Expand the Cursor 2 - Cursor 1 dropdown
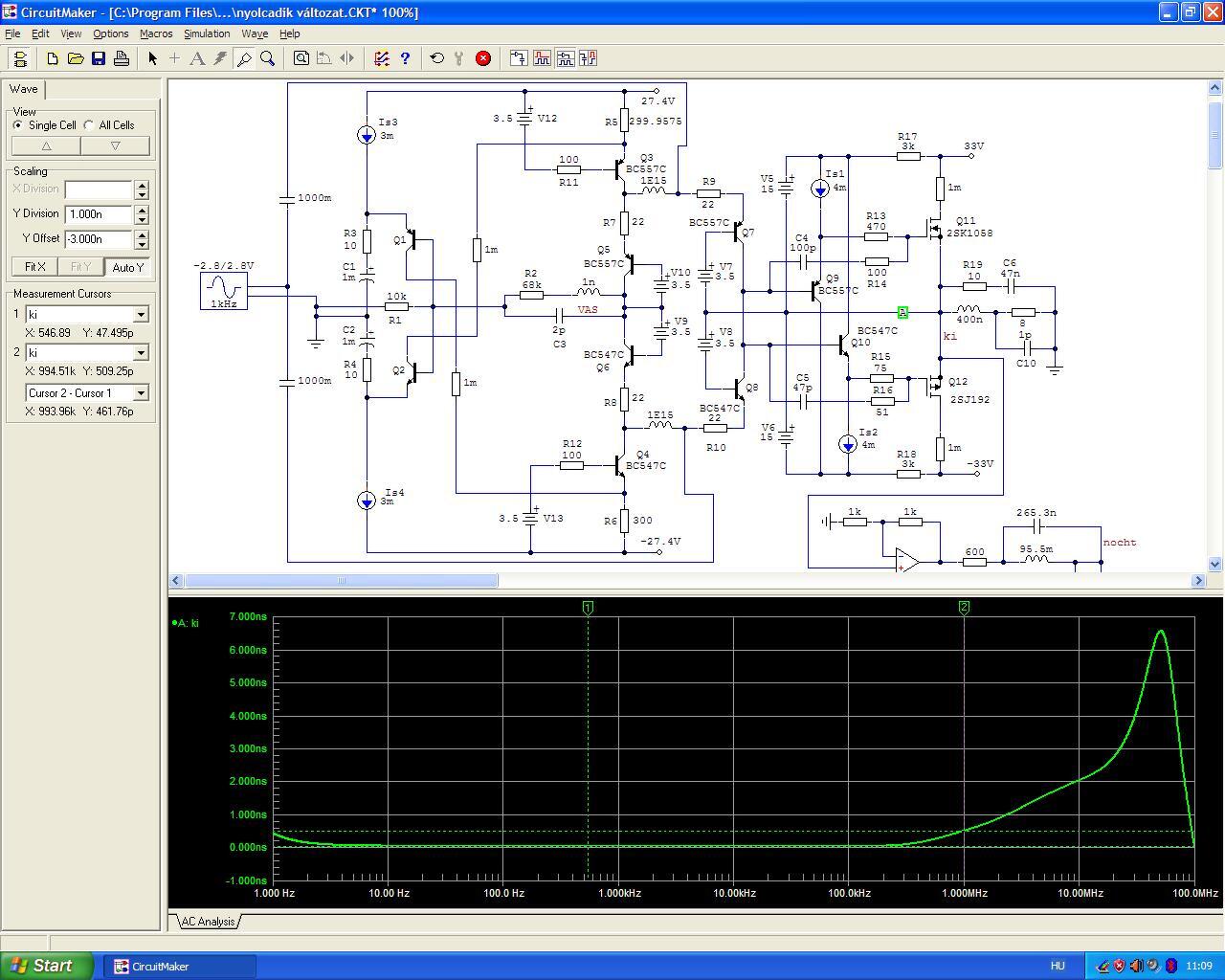The height and width of the screenshot is (980, 1225). click(x=141, y=393)
